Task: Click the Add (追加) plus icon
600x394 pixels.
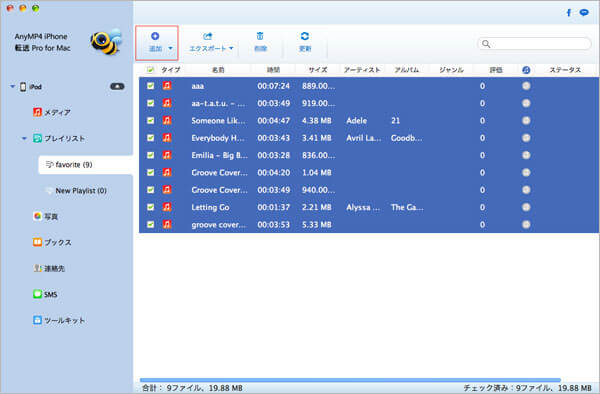Action: tap(155, 36)
